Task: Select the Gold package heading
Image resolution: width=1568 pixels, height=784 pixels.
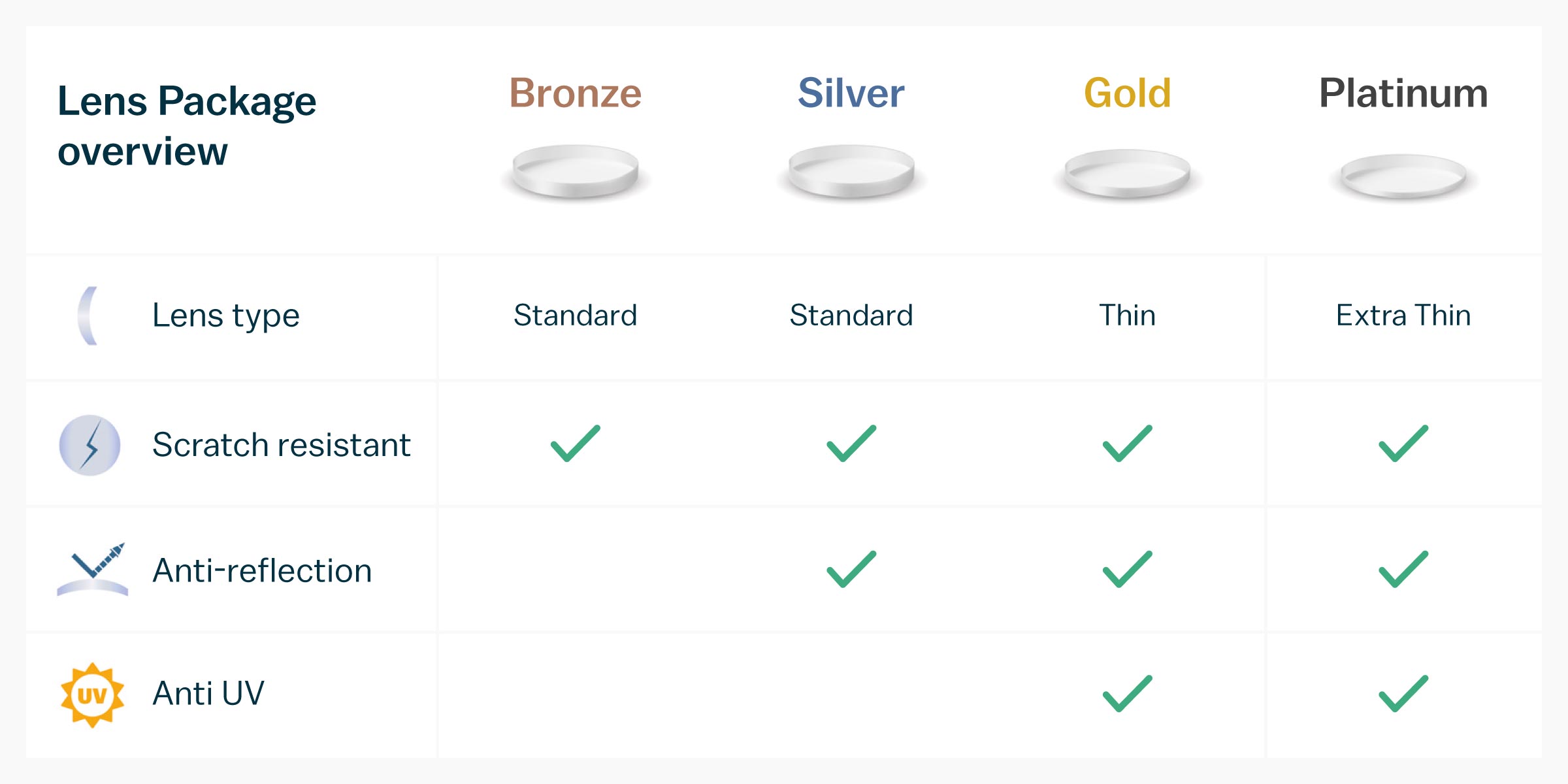Action: click(x=1127, y=93)
